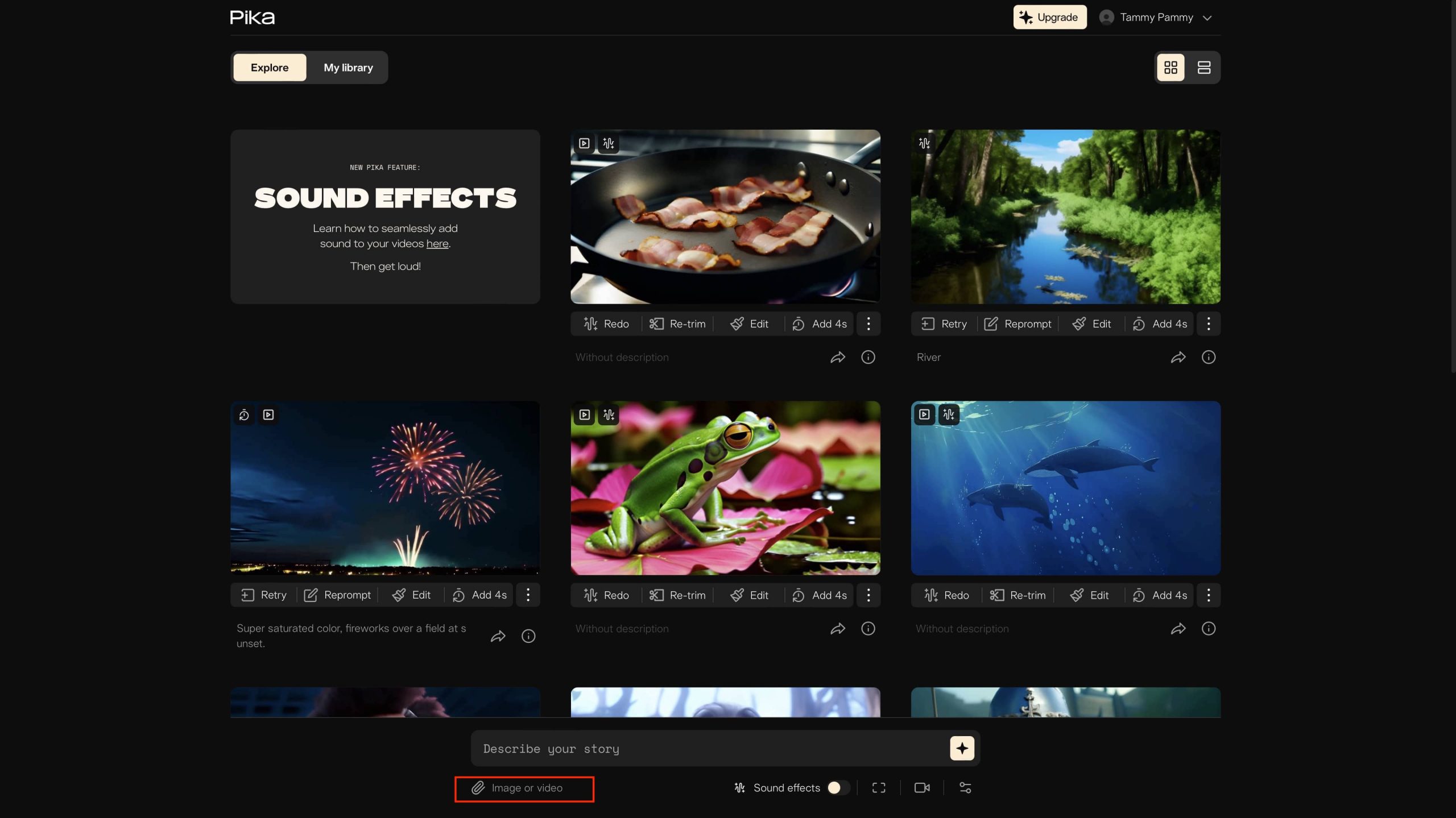The height and width of the screenshot is (818, 1456).
Task: Switch to grid view layout
Action: 1170,68
